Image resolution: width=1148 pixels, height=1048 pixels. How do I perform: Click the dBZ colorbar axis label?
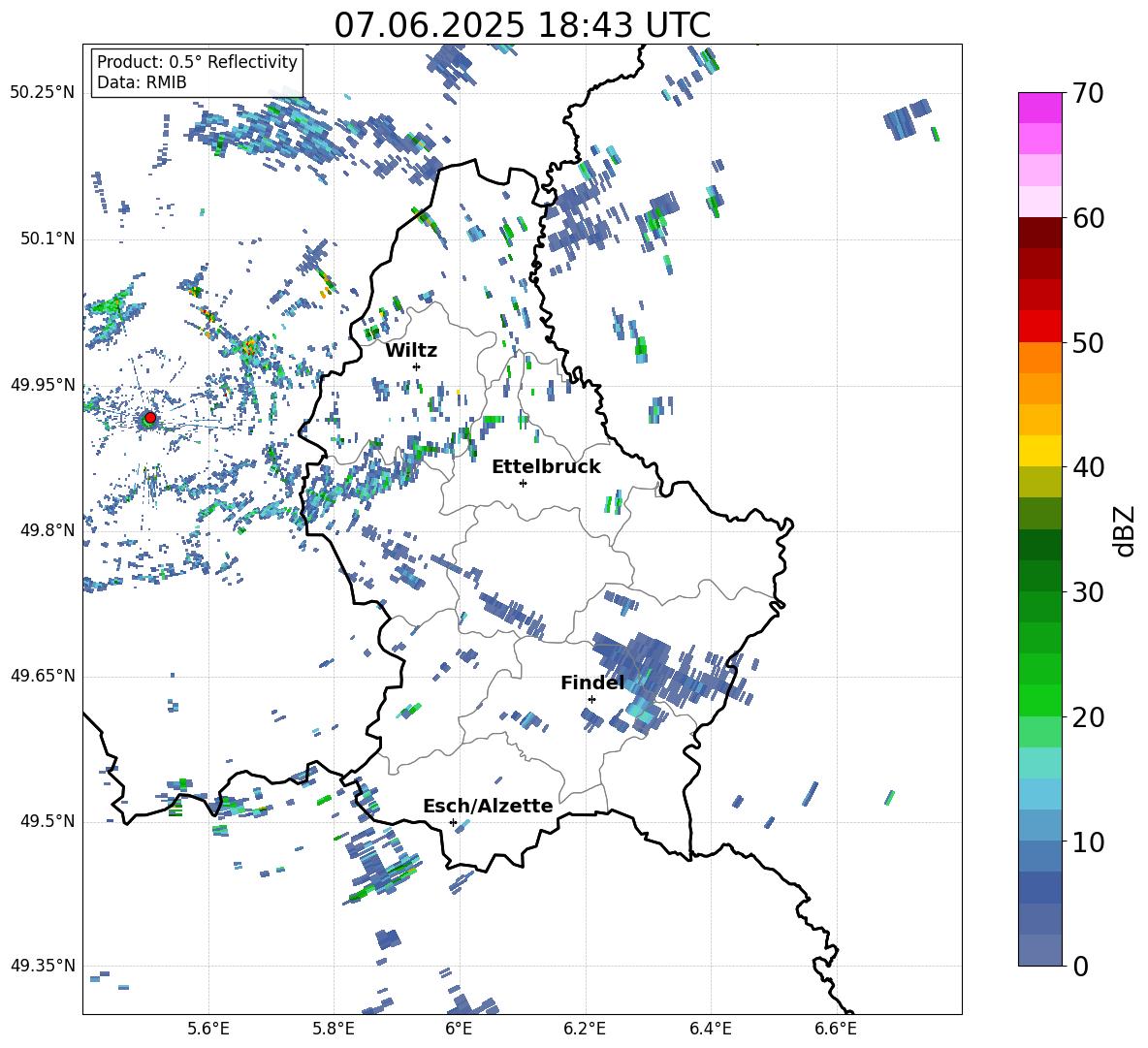[1126, 530]
